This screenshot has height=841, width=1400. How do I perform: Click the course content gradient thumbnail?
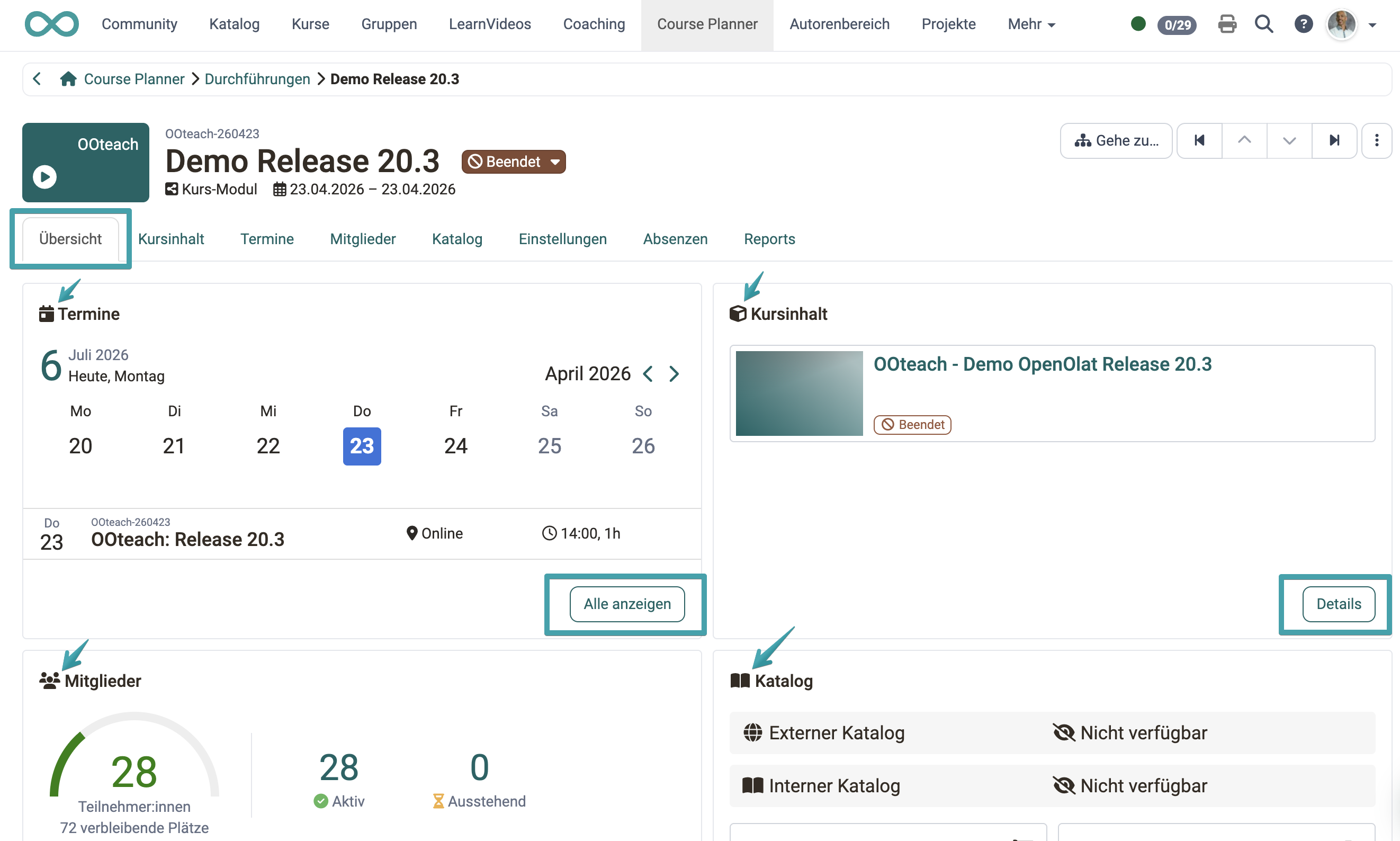[799, 393]
